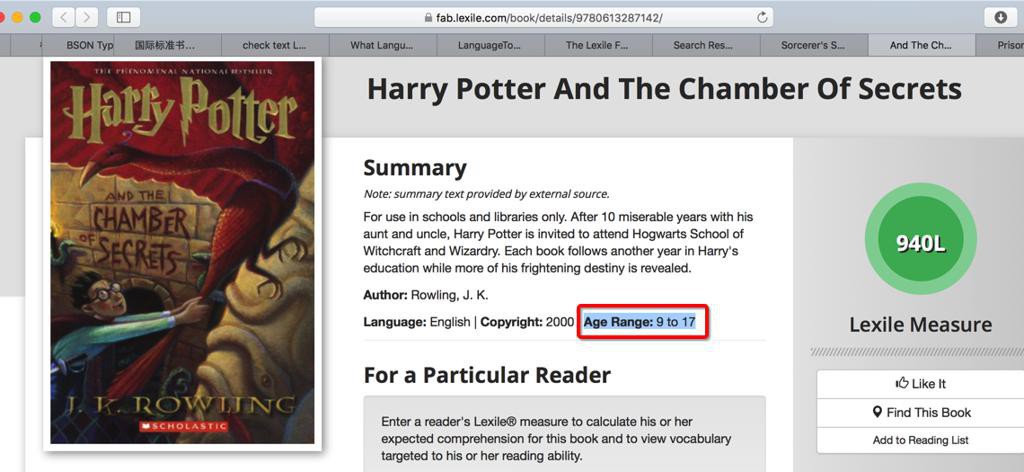Click the thumbs-up icon on Like It
The image size is (1024, 472).
903,383
